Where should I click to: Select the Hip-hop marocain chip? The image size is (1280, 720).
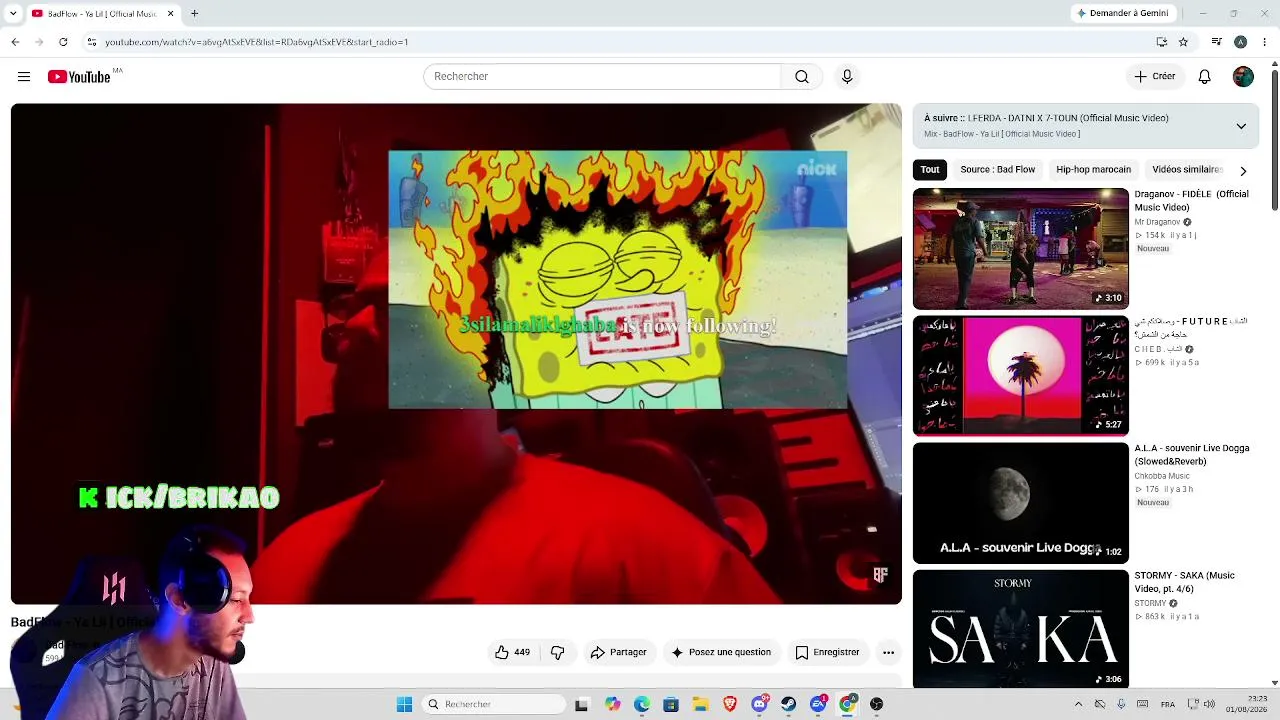pyautogui.click(x=1094, y=170)
